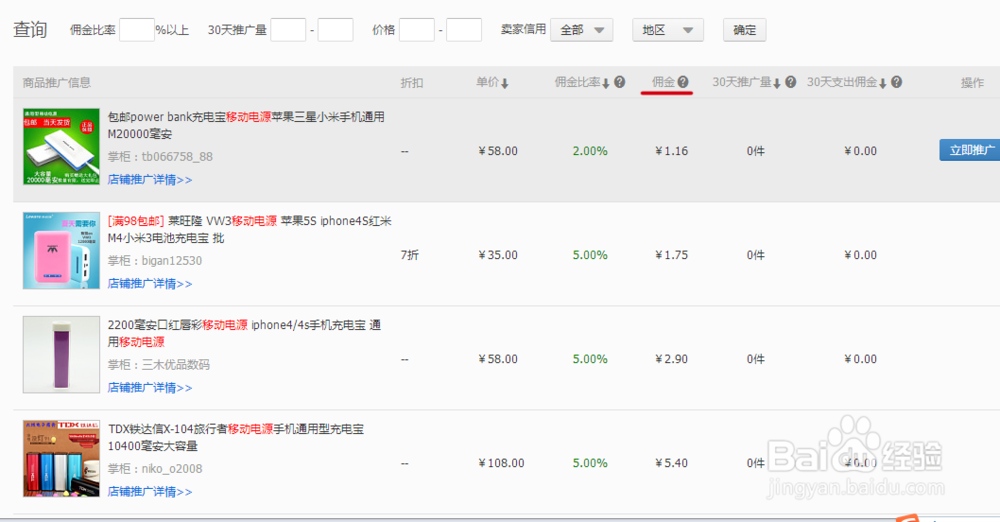Focus the 佣金比率 percentage input field
The width and height of the screenshot is (1000, 522).
tap(137, 30)
